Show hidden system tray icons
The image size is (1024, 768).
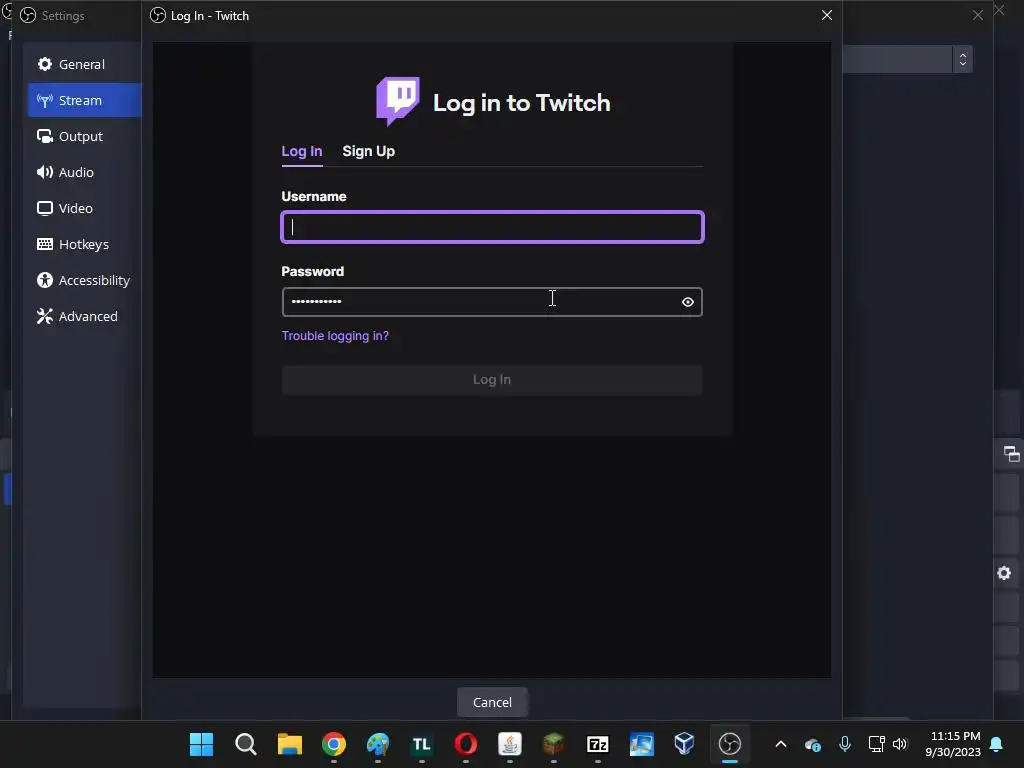(780, 744)
